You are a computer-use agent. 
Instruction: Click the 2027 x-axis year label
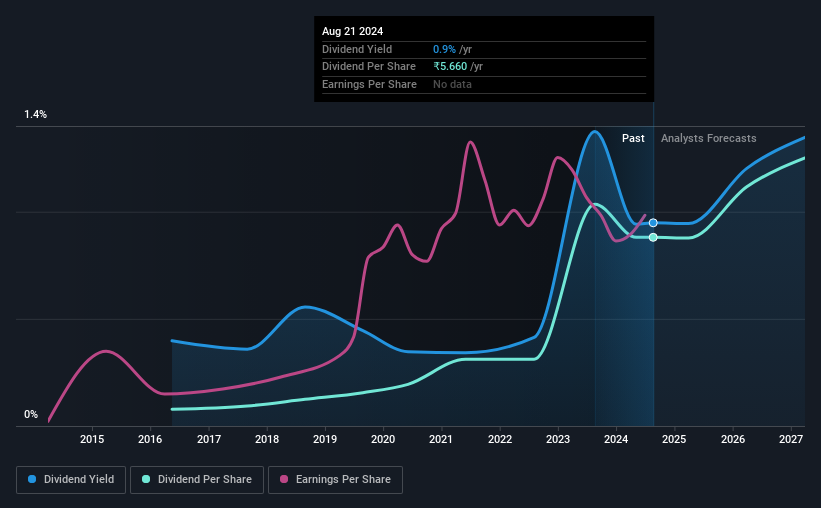point(791,439)
